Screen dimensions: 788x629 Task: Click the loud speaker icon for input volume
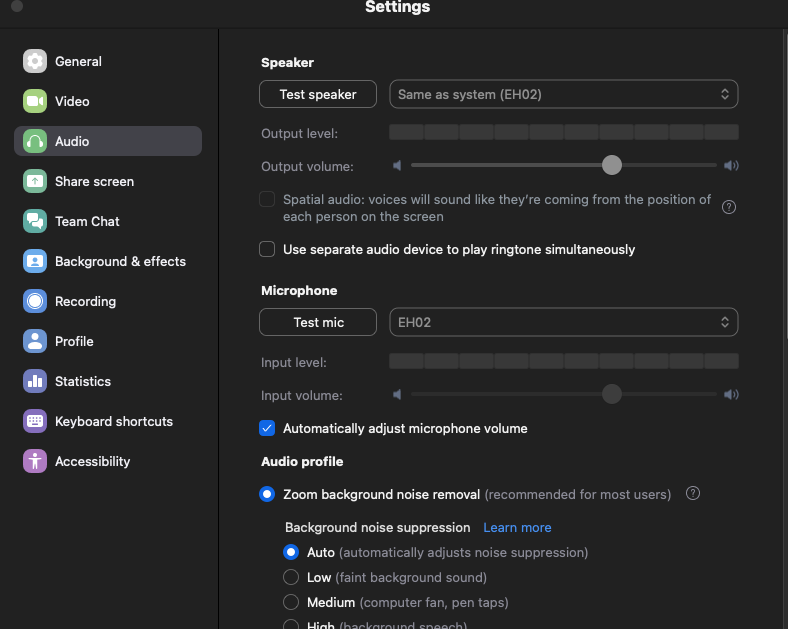(x=731, y=394)
